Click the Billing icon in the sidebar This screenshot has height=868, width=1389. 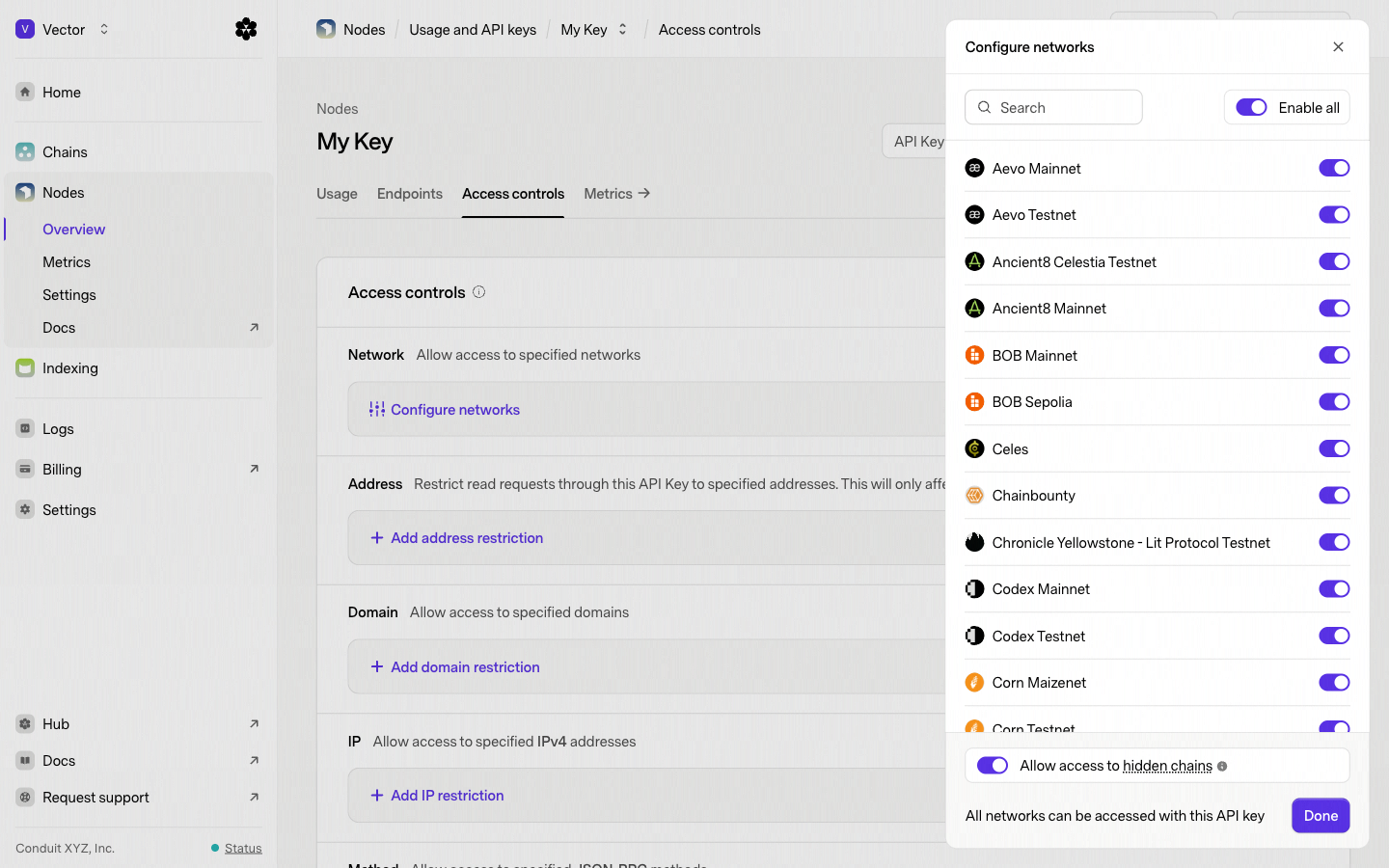pyautogui.click(x=25, y=469)
